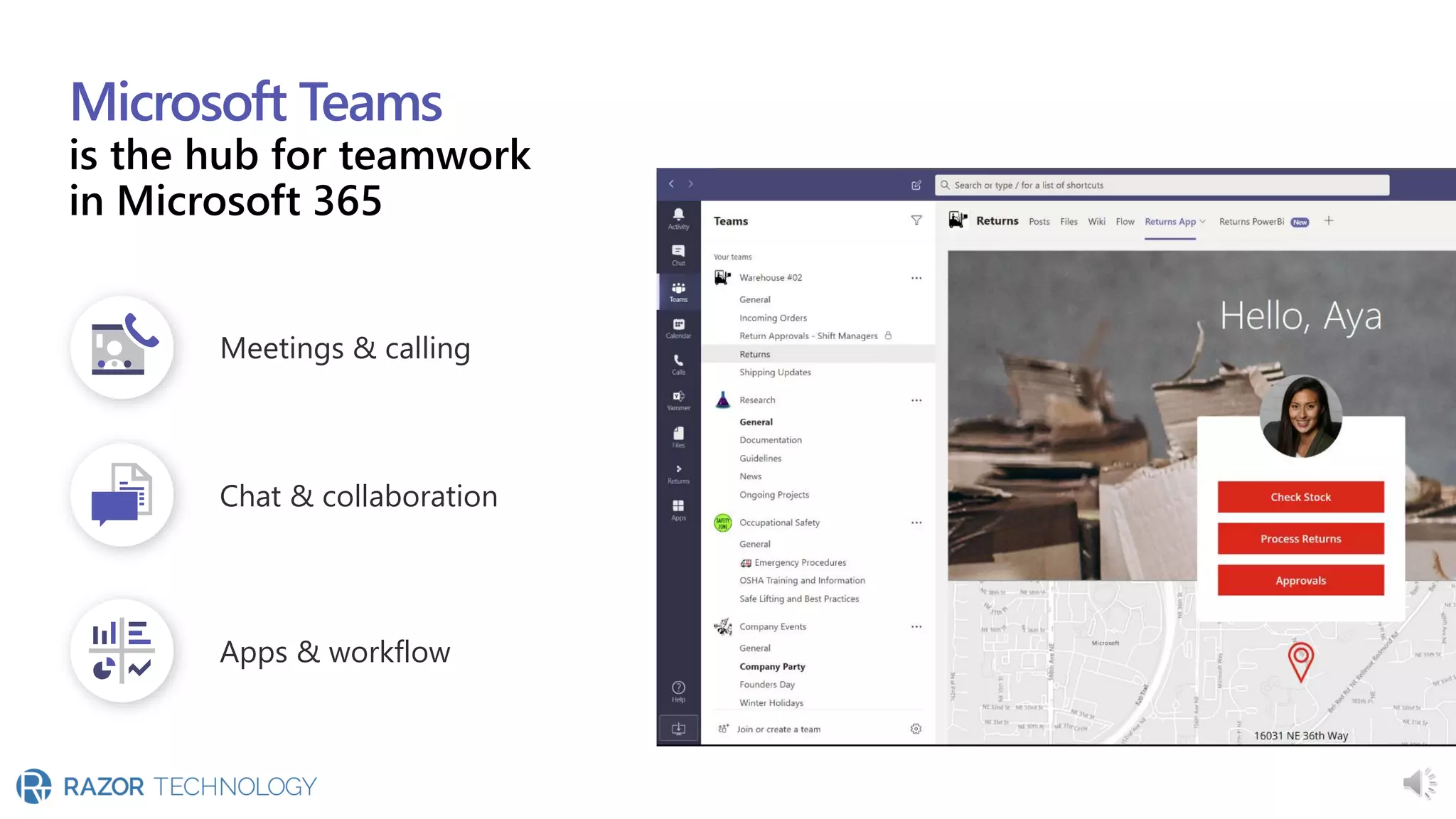The height and width of the screenshot is (819, 1456).
Task: Click the Approvals button
Action: pyautogui.click(x=1300, y=581)
